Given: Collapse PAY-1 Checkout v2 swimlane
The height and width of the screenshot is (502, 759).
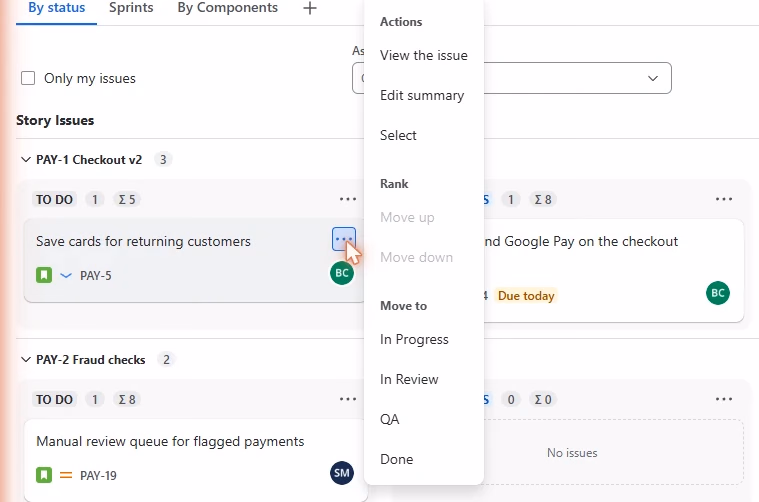Looking at the screenshot, I should click(x=26, y=159).
